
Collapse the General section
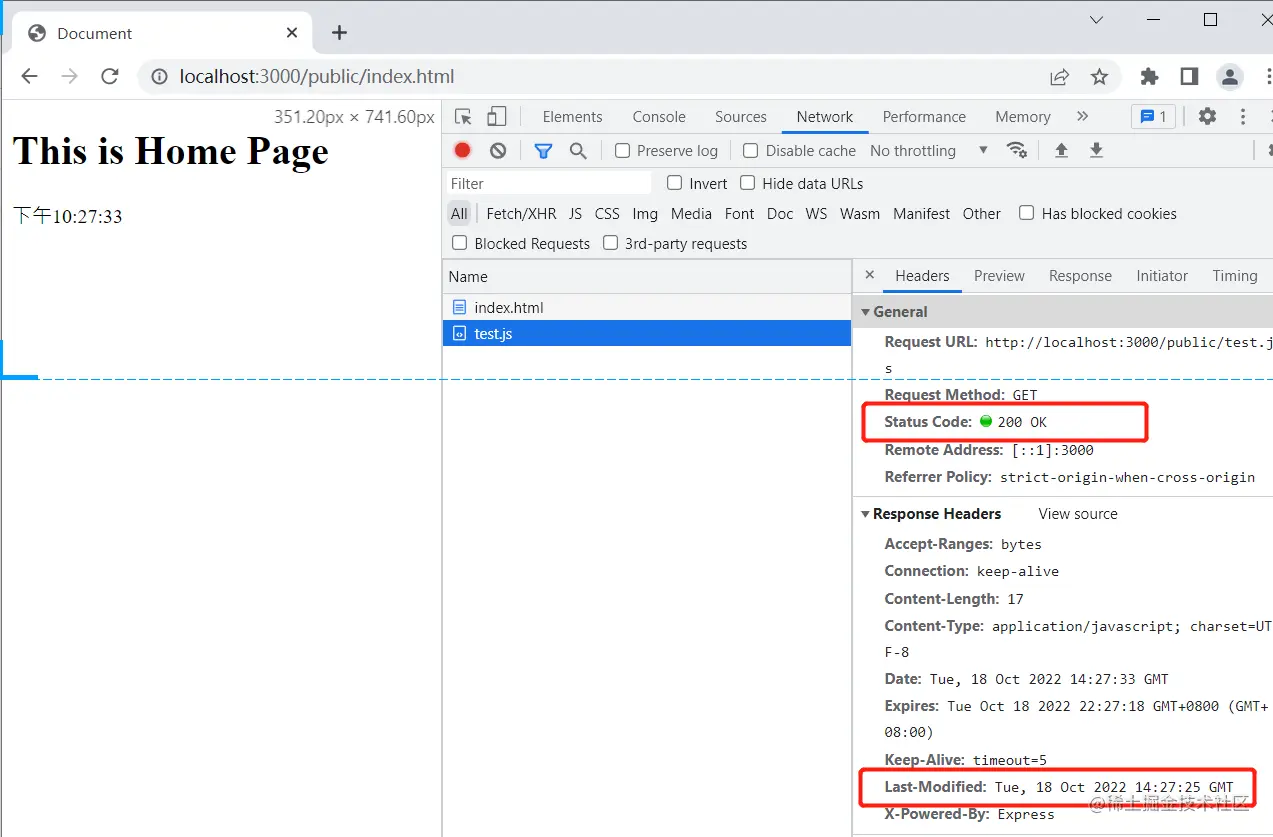tap(866, 312)
